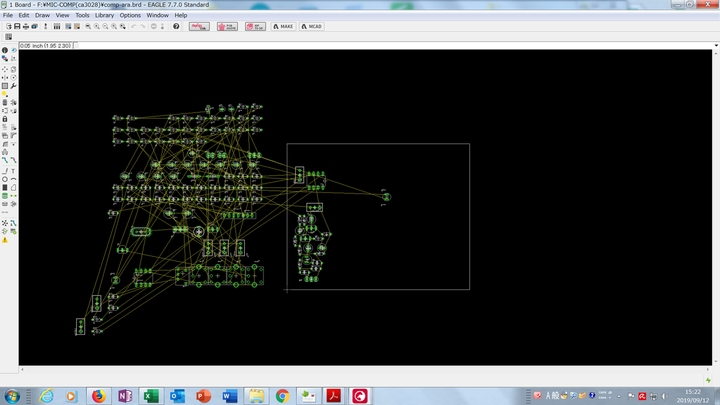
Task: Select the Show (eye) tool
Action: [x=14, y=50]
